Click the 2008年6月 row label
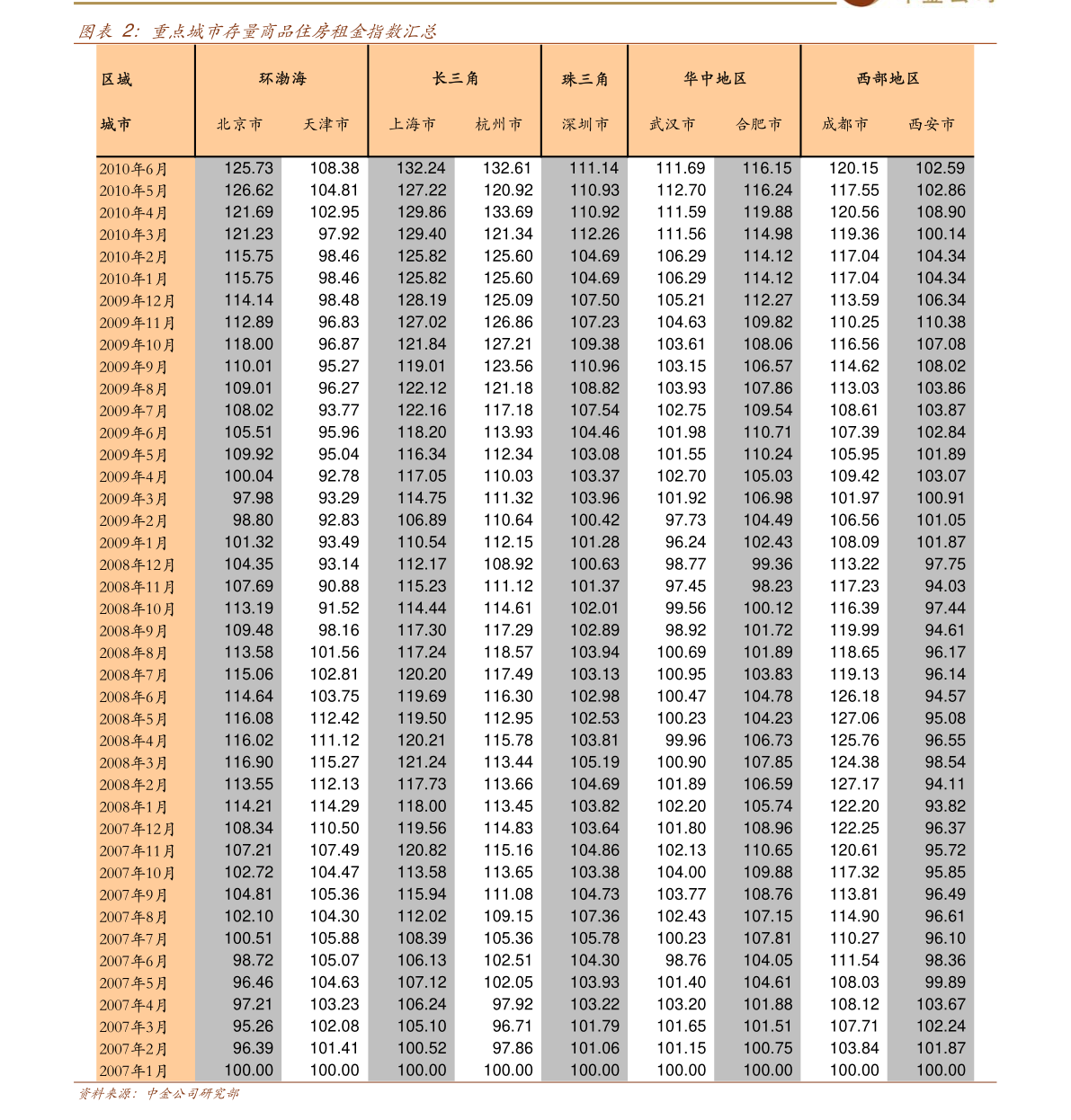 pos(133,698)
